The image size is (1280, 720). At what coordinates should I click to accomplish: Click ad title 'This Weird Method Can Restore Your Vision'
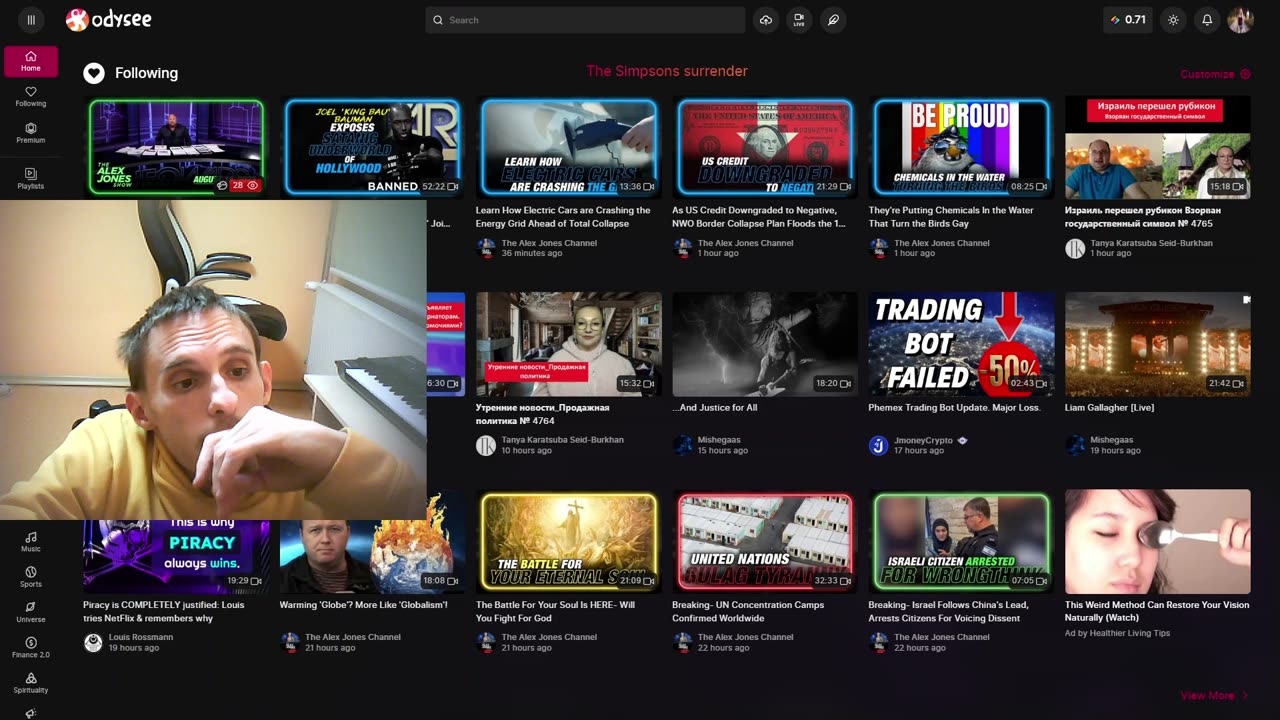tap(1157, 611)
